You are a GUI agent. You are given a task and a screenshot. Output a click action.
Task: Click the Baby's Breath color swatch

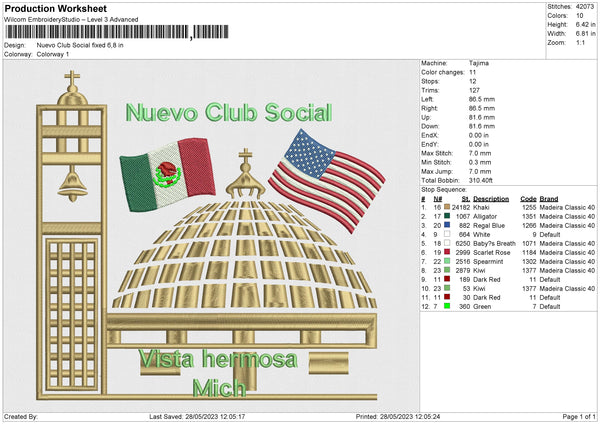click(447, 243)
